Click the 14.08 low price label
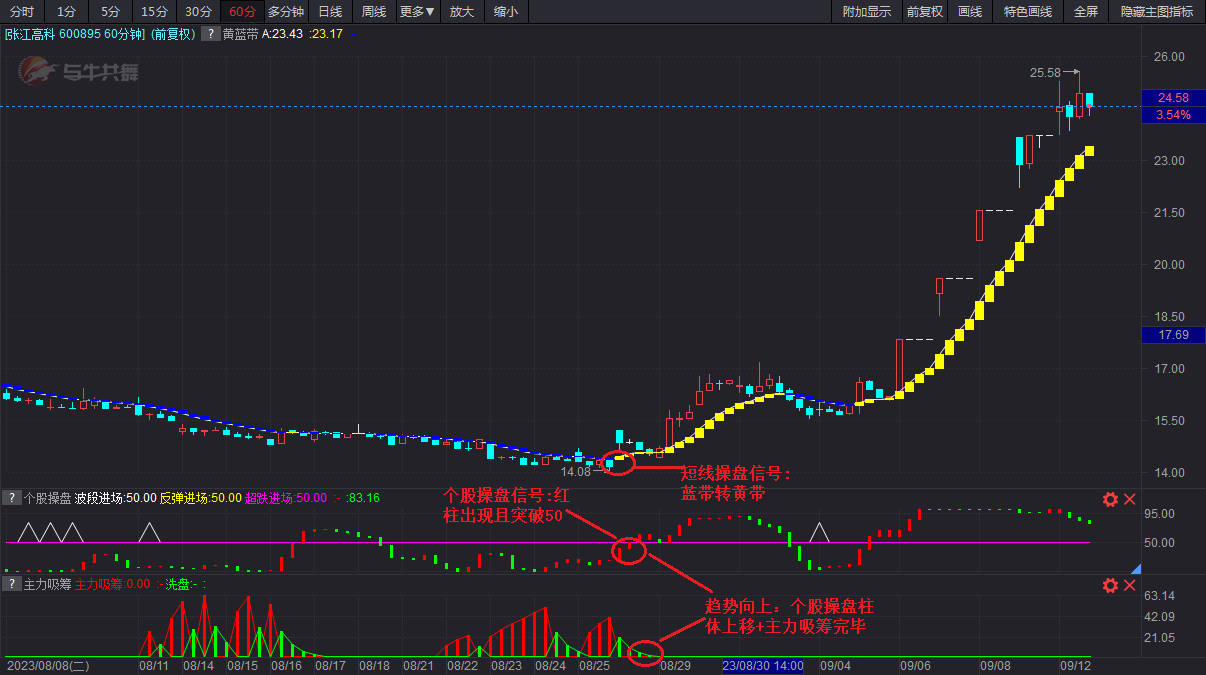1206x675 pixels. coord(577,472)
